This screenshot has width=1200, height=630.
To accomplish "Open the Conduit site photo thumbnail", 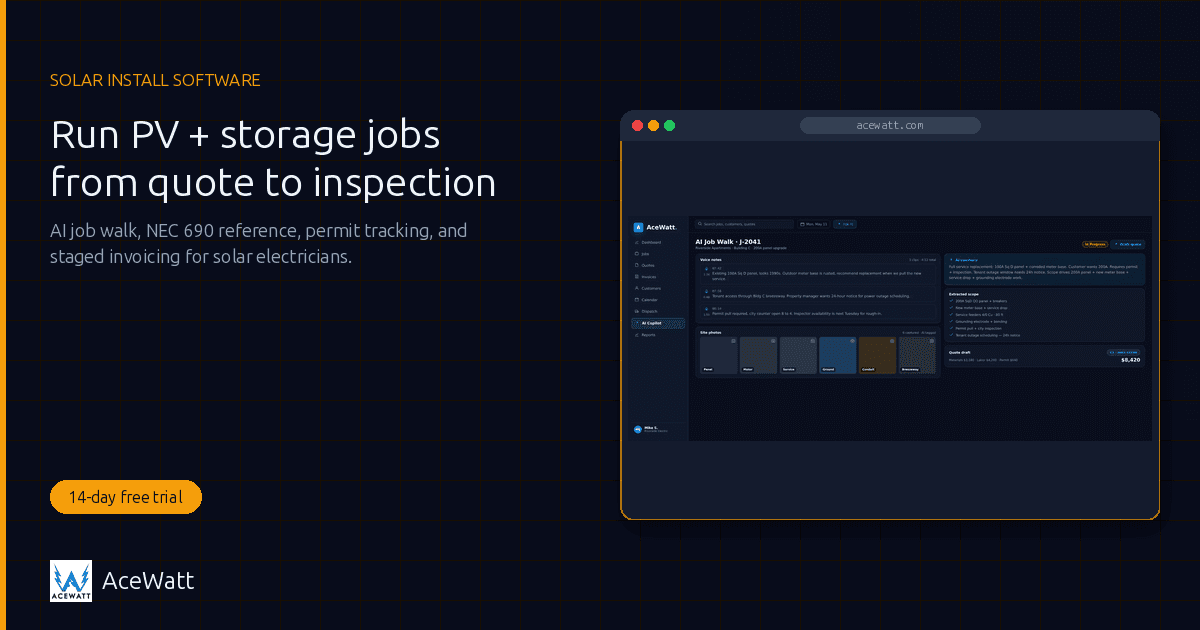I will [x=877, y=355].
